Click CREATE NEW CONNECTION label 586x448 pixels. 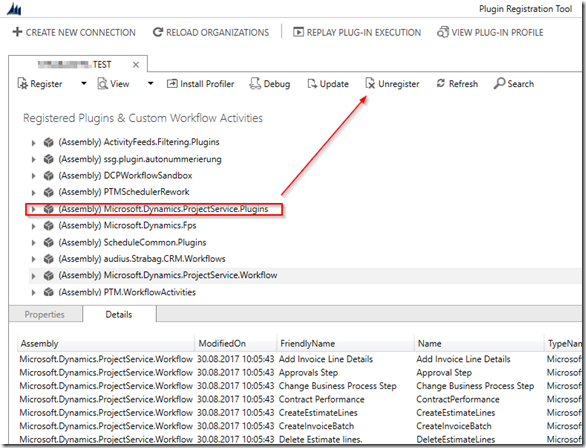pos(81,33)
